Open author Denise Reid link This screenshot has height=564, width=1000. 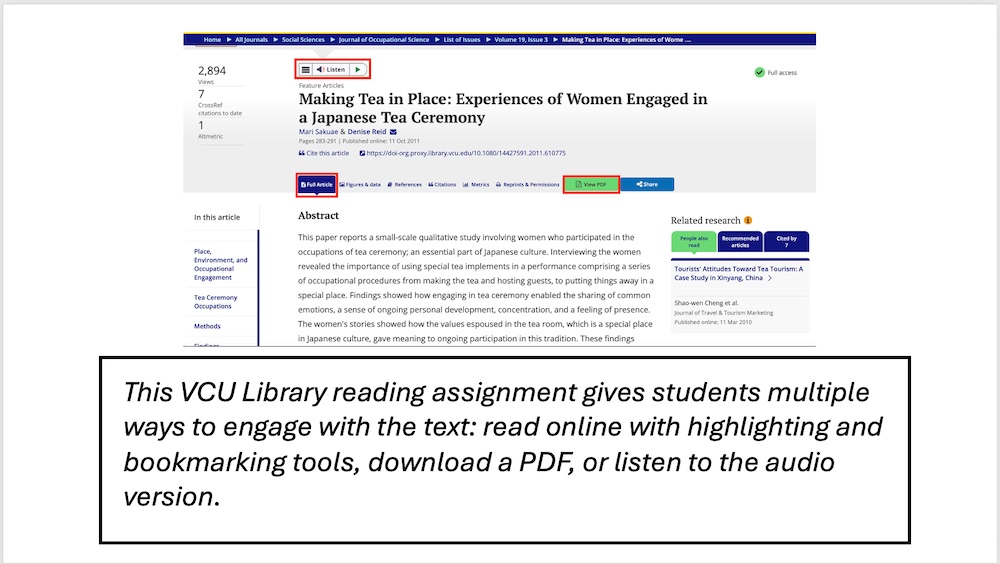[367, 132]
